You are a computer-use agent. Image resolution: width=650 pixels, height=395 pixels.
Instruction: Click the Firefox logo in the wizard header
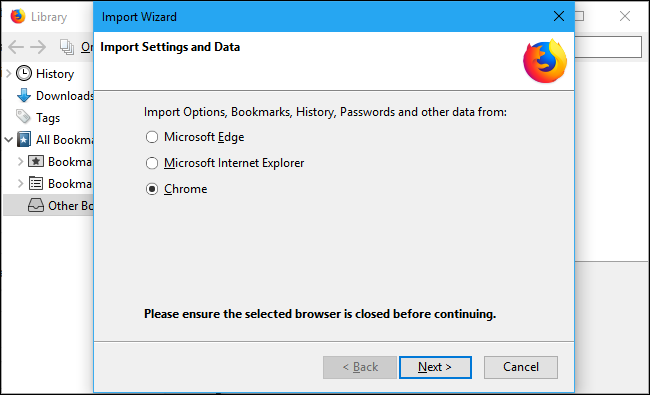tap(545, 61)
